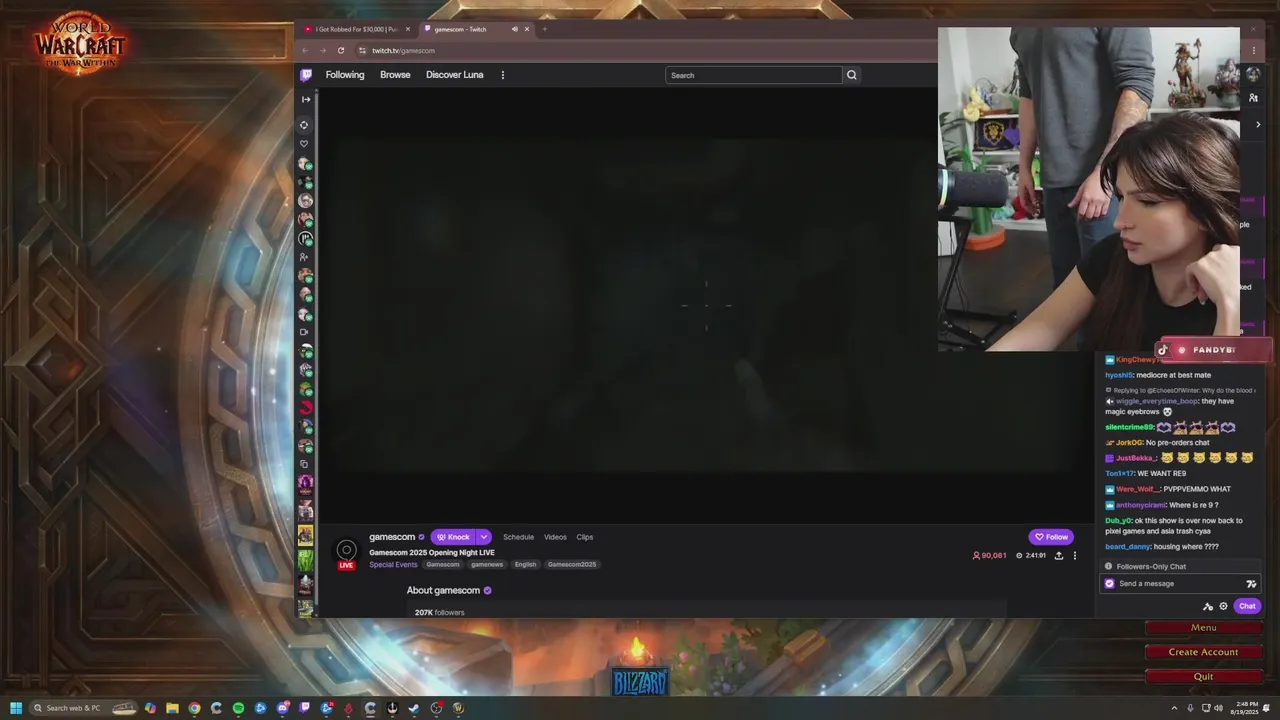Open Discover Luna in Twitch navigation
The height and width of the screenshot is (720, 1280).
click(454, 75)
